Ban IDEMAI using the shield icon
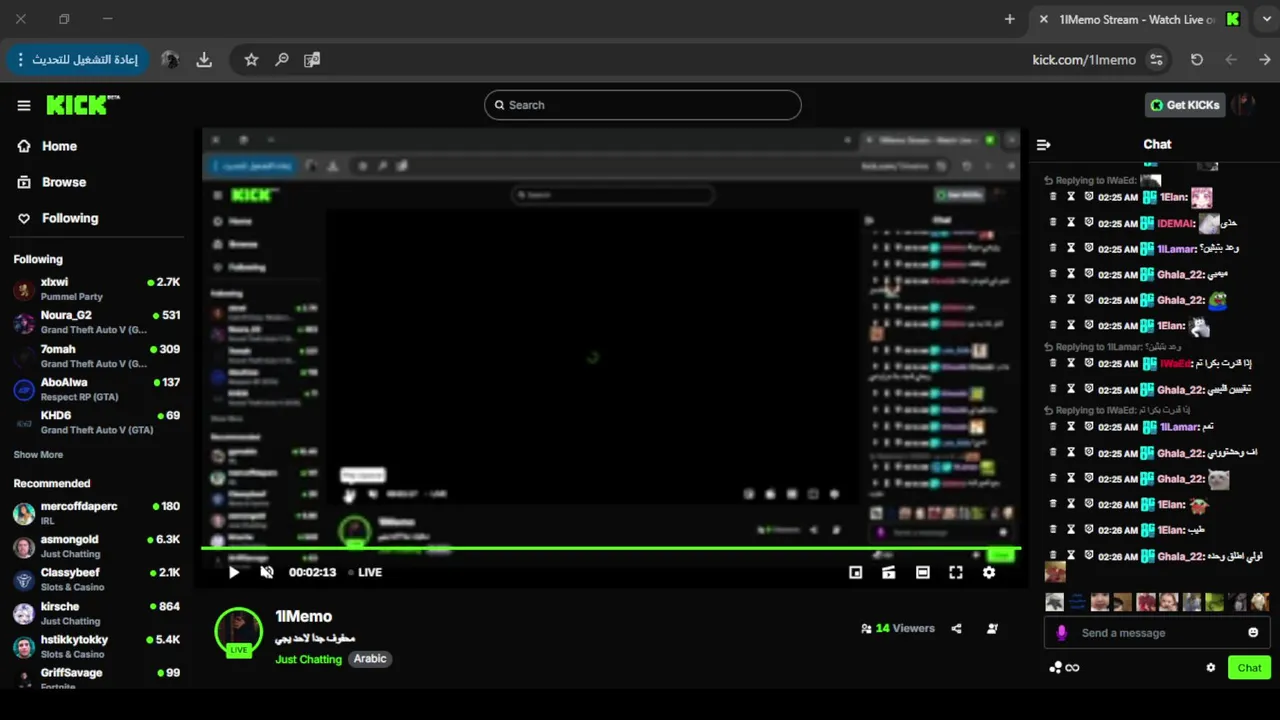1280x720 pixels. click(1089, 223)
